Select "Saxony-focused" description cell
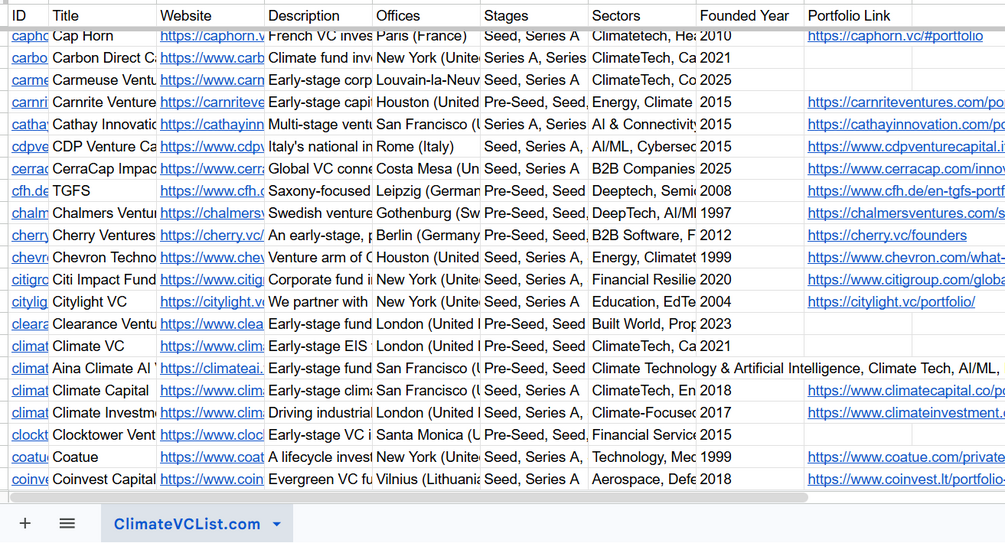Image resolution: width=1005 pixels, height=543 pixels. (319, 191)
